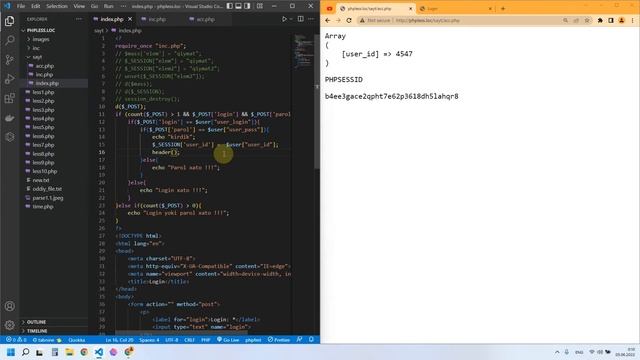Open a new Chrome tab
640x360 pixels.
pyautogui.click(x=503, y=9)
